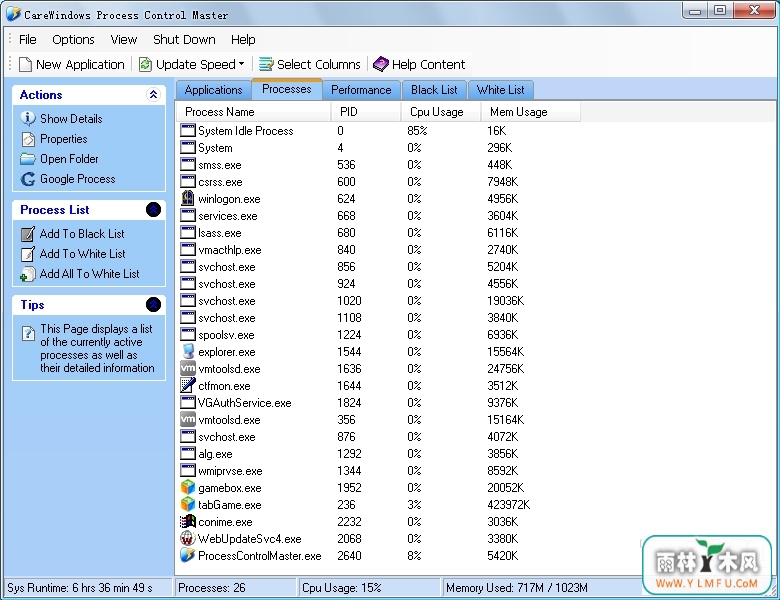The width and height of the screenshot is (780, 600).
Task: Click the Show Details link
Action: 71,119
